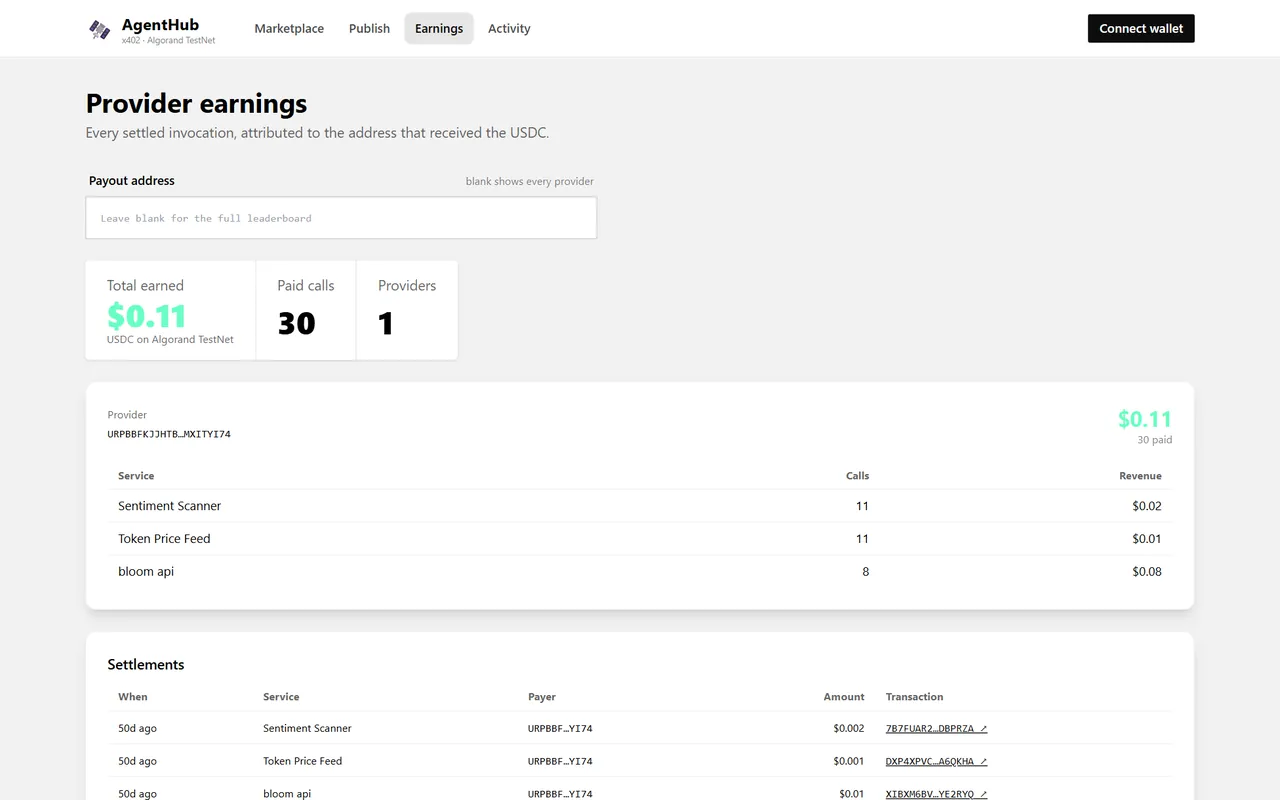Viewport: 1280px width, 800px height.
Task: Click the "blank shows every provider" hint
Action: pos(530,182)
